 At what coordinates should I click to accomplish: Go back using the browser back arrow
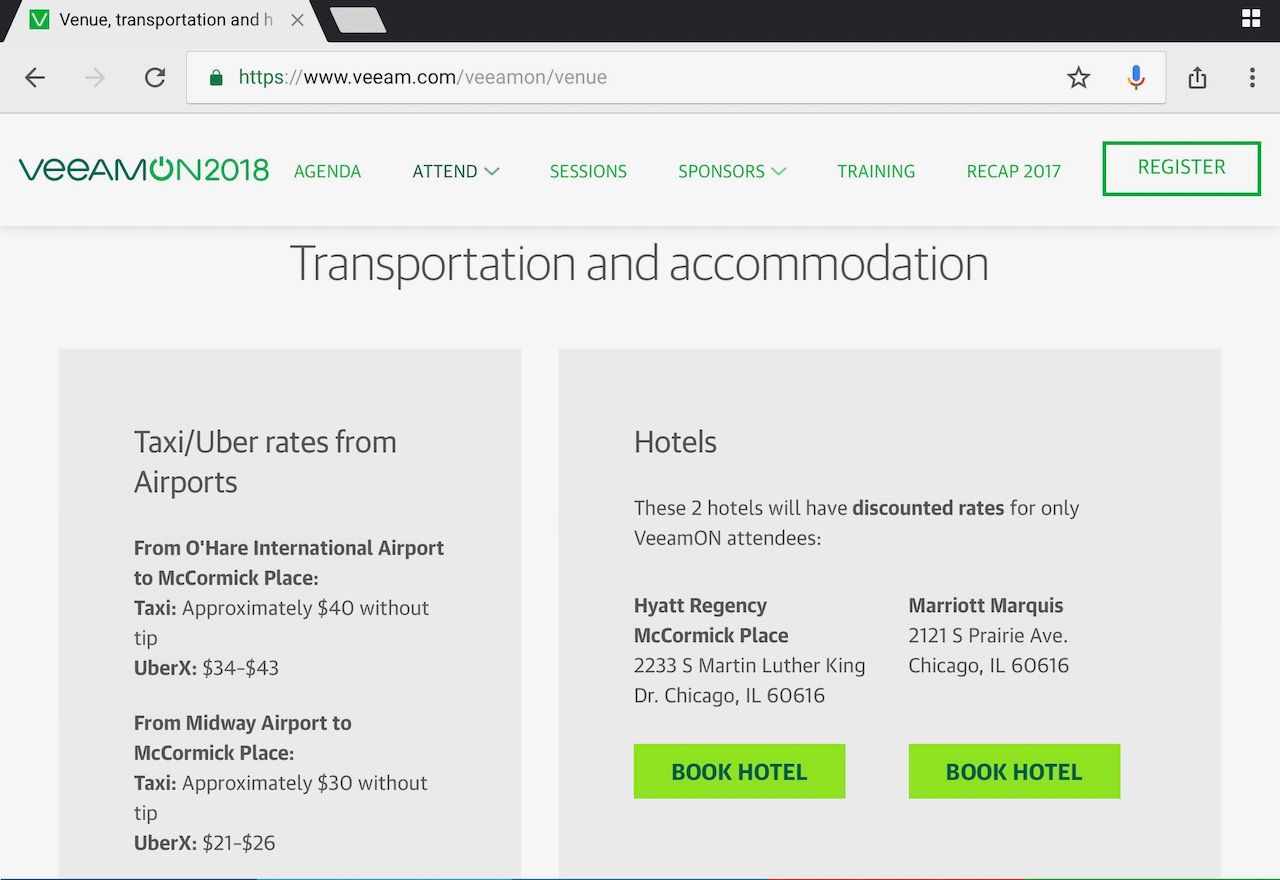pos(35,78)
